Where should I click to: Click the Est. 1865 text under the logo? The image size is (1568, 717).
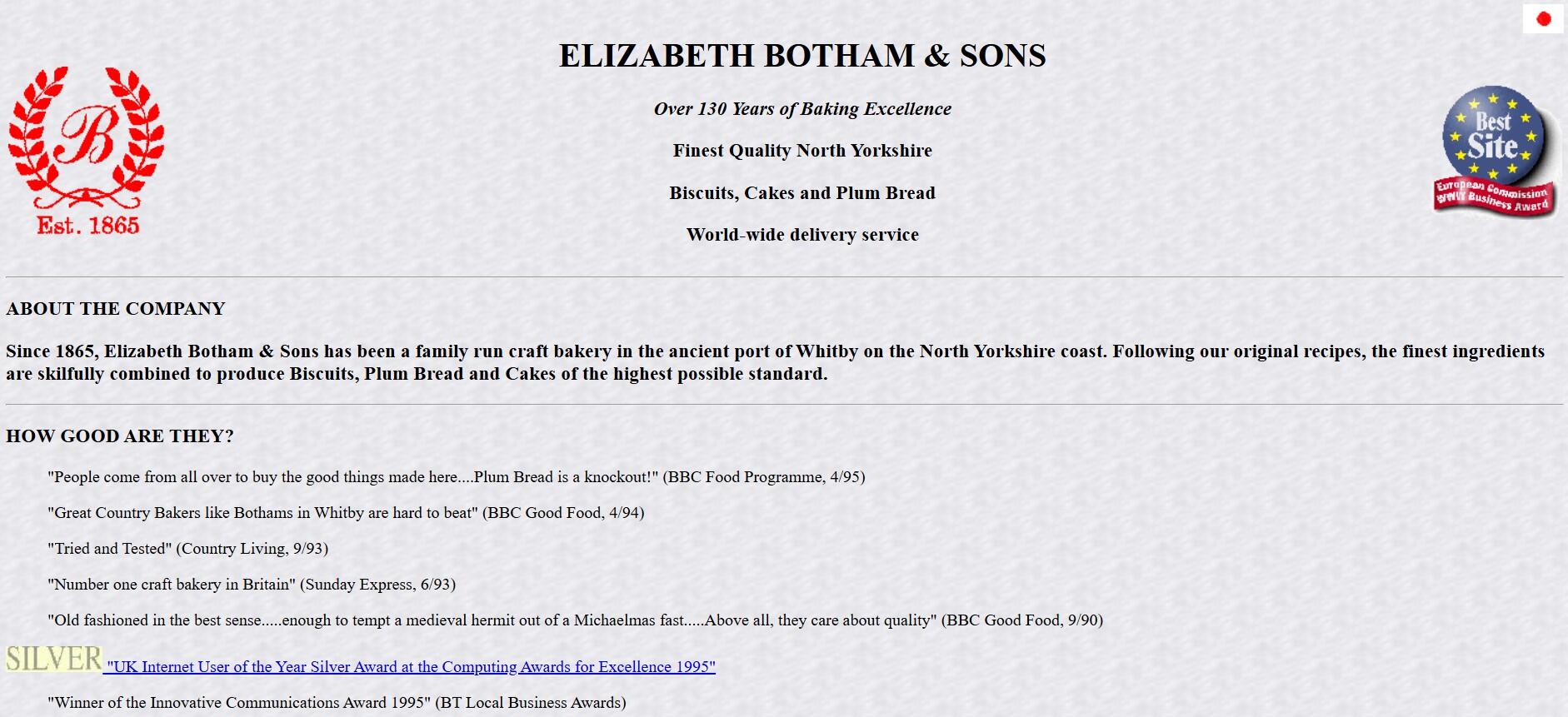(87, 226)
